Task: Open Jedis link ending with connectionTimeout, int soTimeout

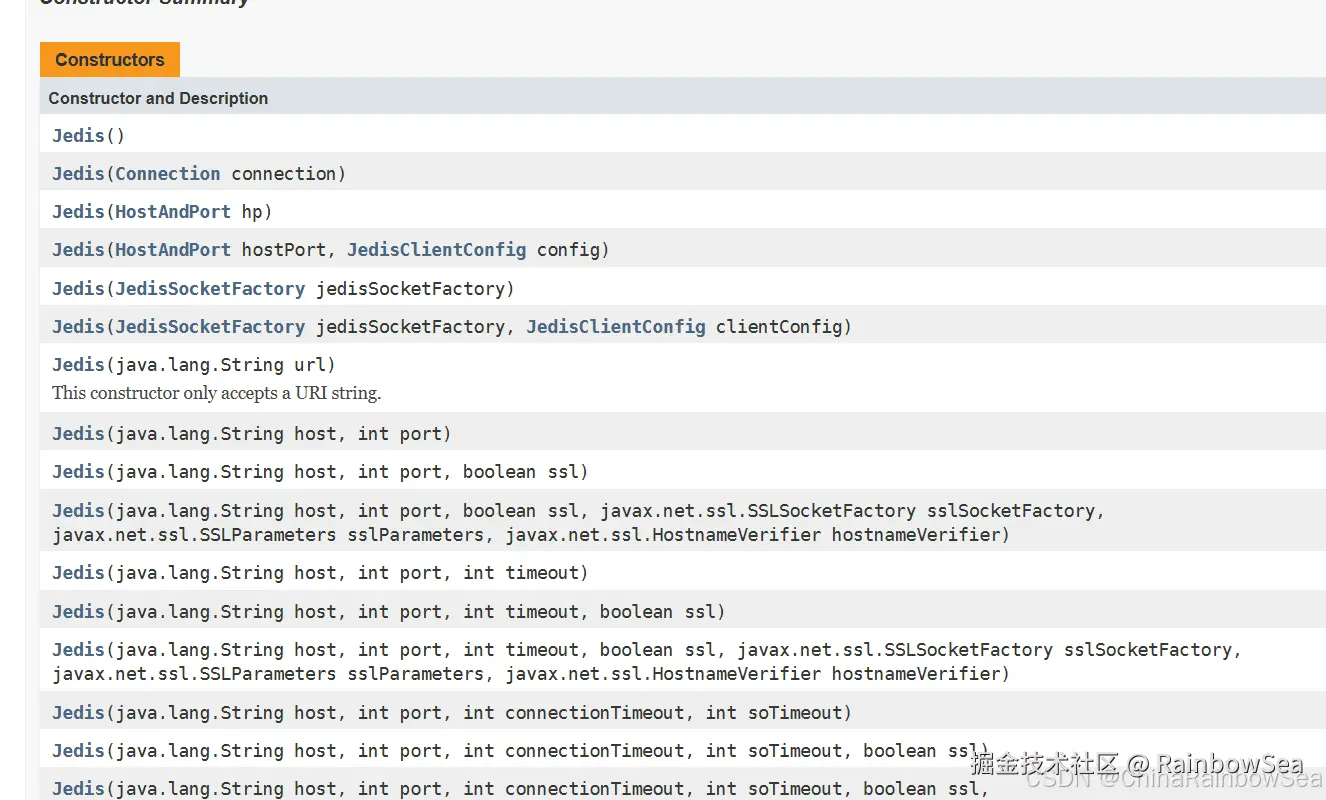Action: [x=78, y=712]
